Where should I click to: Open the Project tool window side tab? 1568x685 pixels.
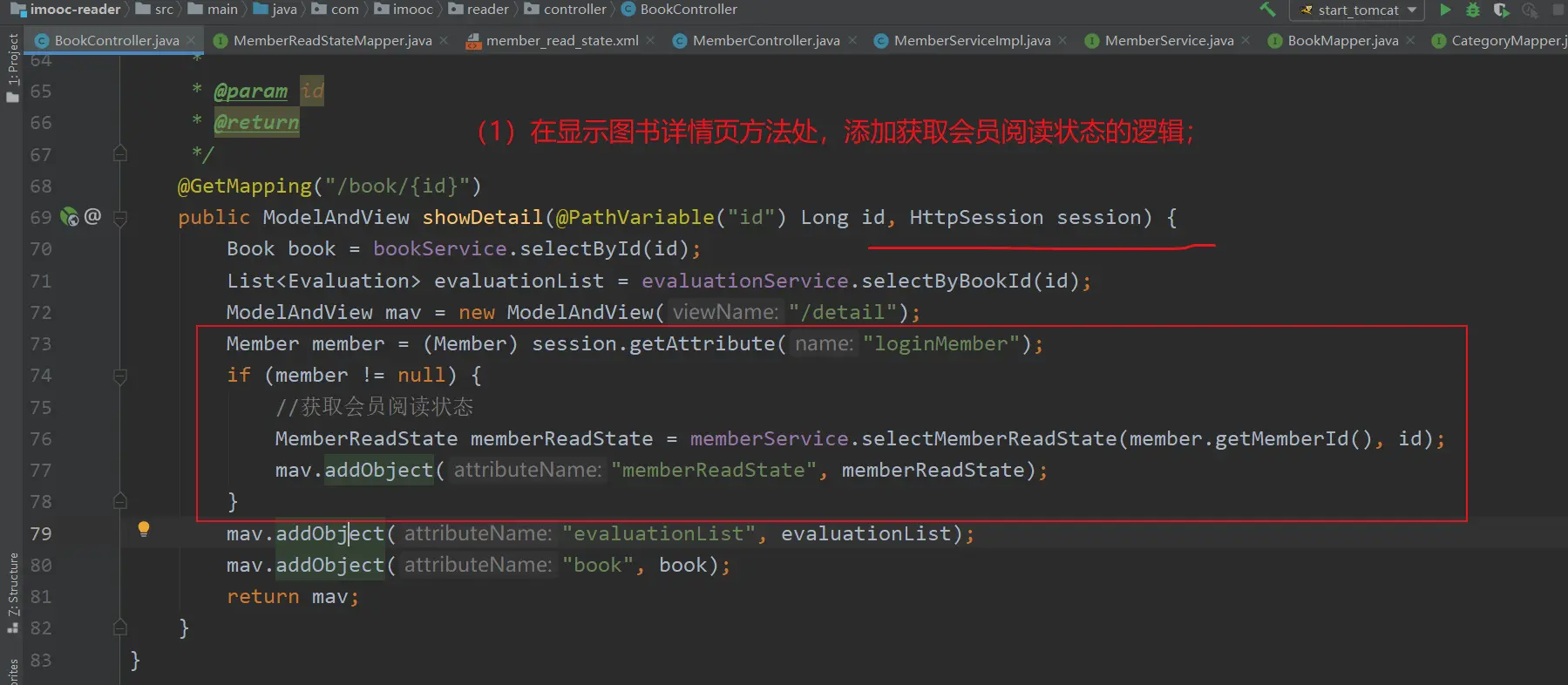click(12, 68)
